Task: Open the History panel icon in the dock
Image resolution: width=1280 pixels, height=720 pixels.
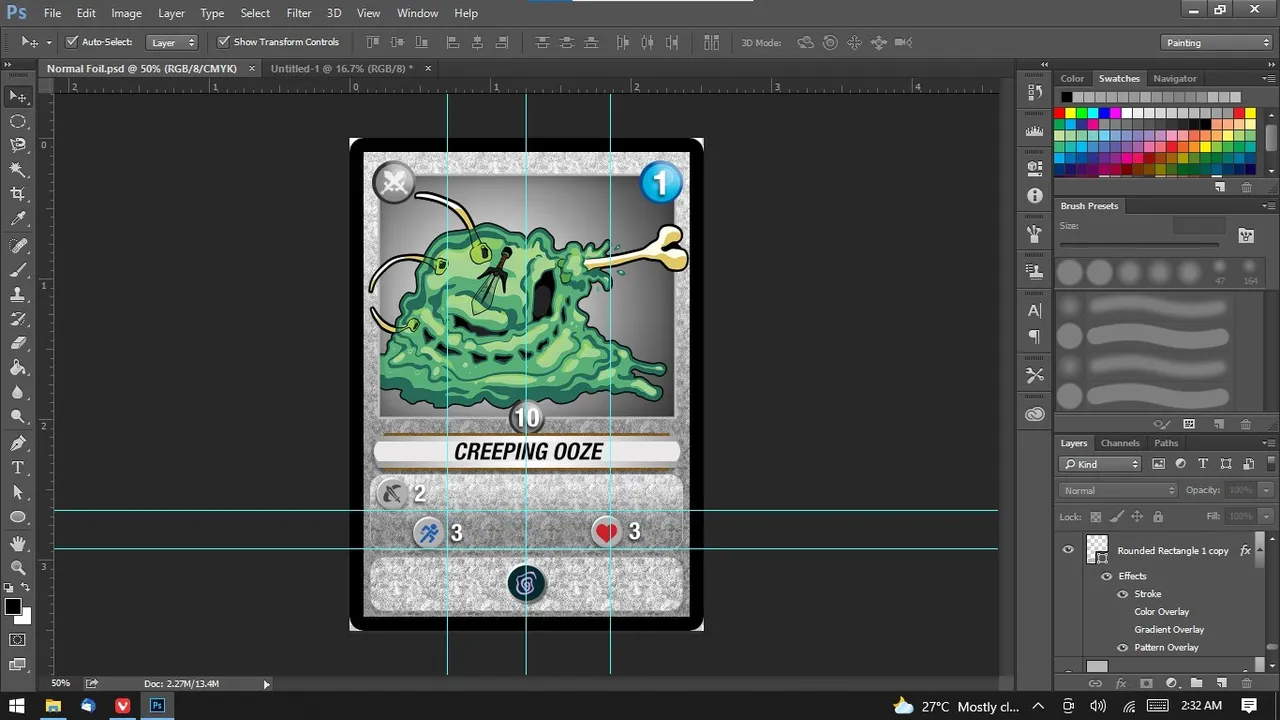Action: 1035,92
